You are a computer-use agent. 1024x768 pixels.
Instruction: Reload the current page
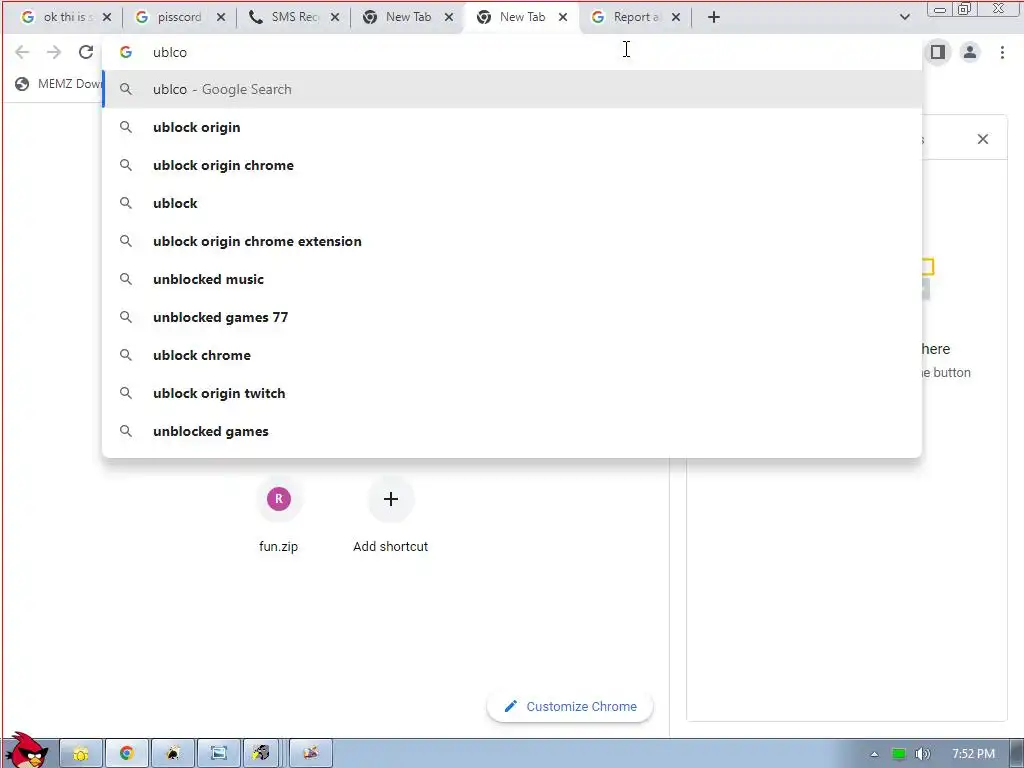click(86, 52)
